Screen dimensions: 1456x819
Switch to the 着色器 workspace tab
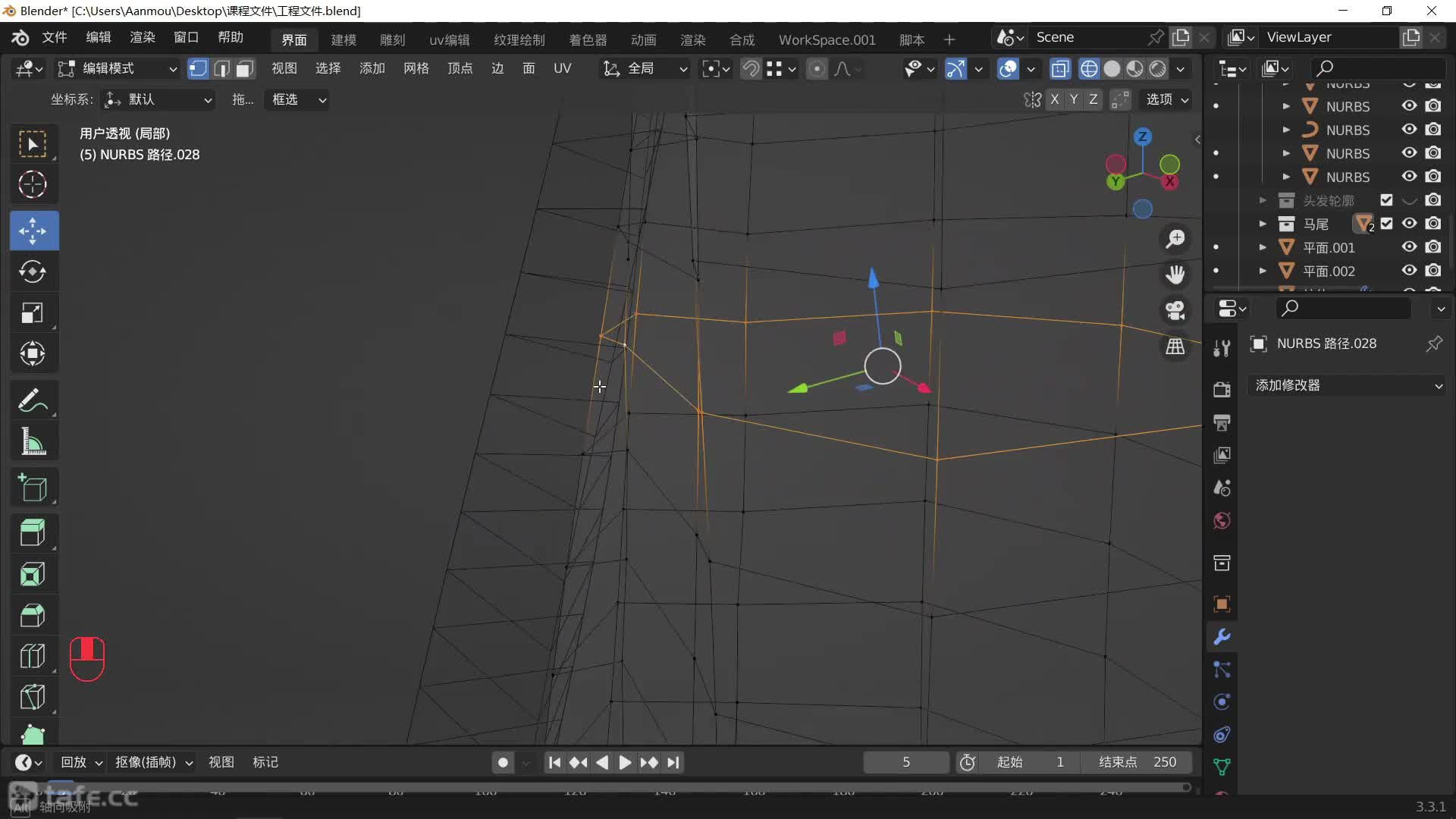(588, 39)
